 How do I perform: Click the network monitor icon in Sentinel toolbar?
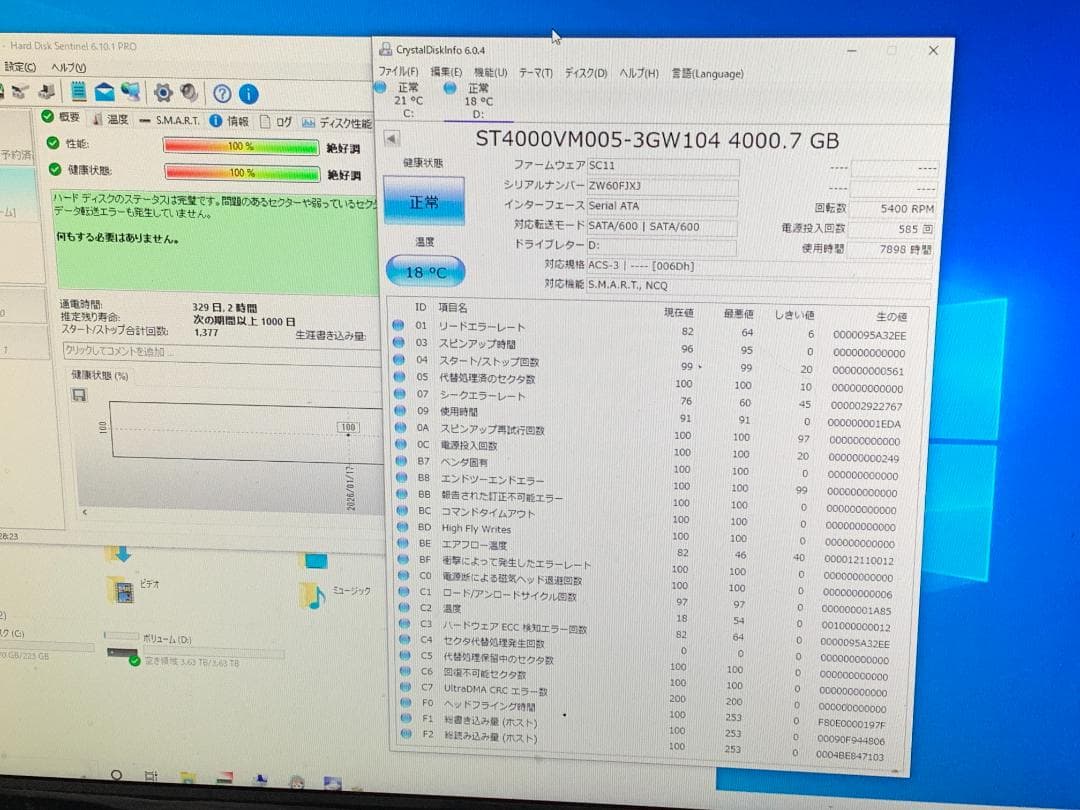click(130, 93)
